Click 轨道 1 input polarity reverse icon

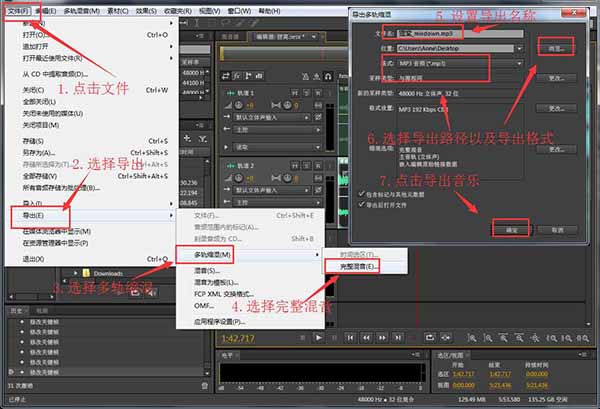click(318, 117)
